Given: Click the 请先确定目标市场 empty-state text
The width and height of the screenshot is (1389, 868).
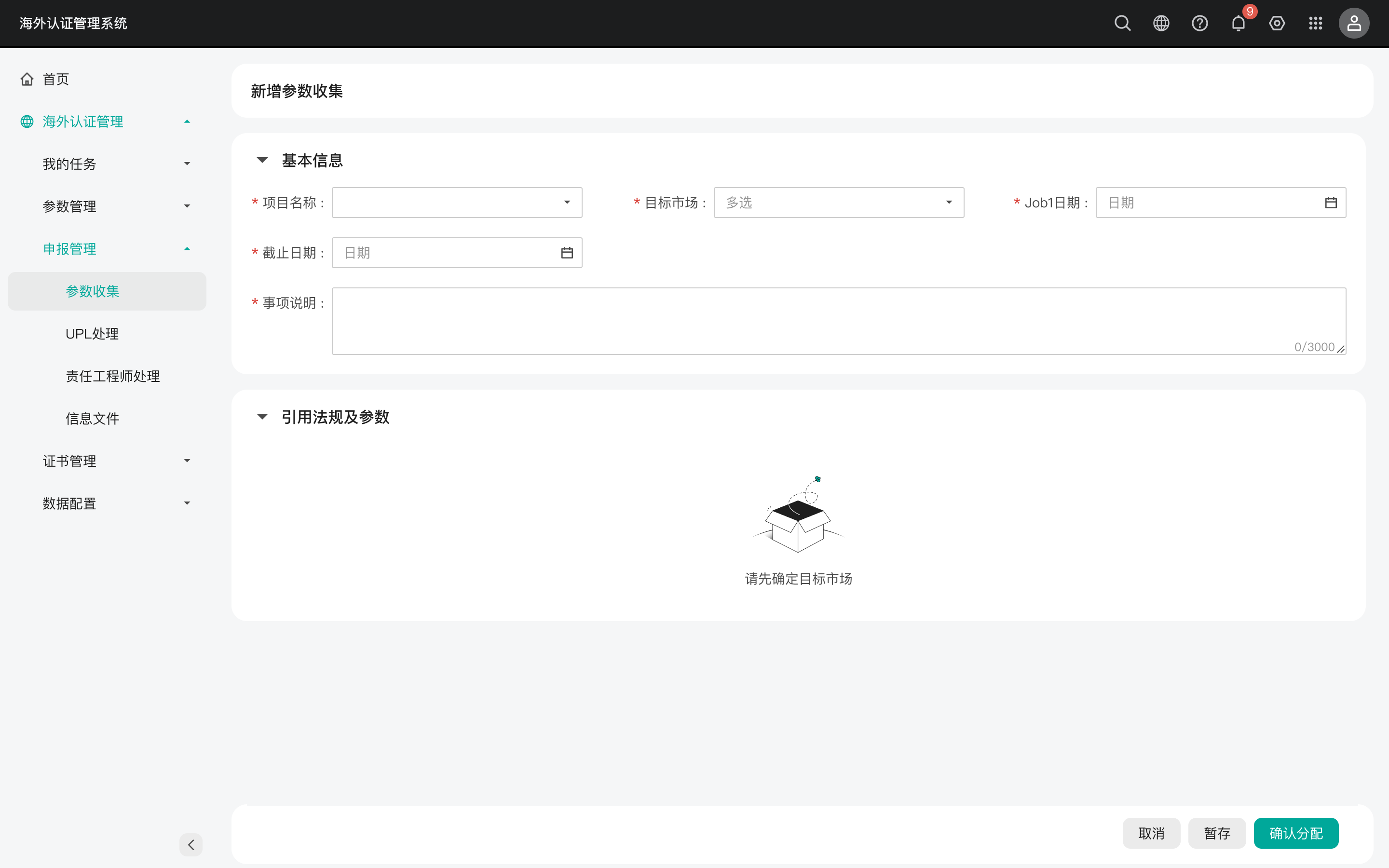Looking at the screenshot, I should [798, 579].
